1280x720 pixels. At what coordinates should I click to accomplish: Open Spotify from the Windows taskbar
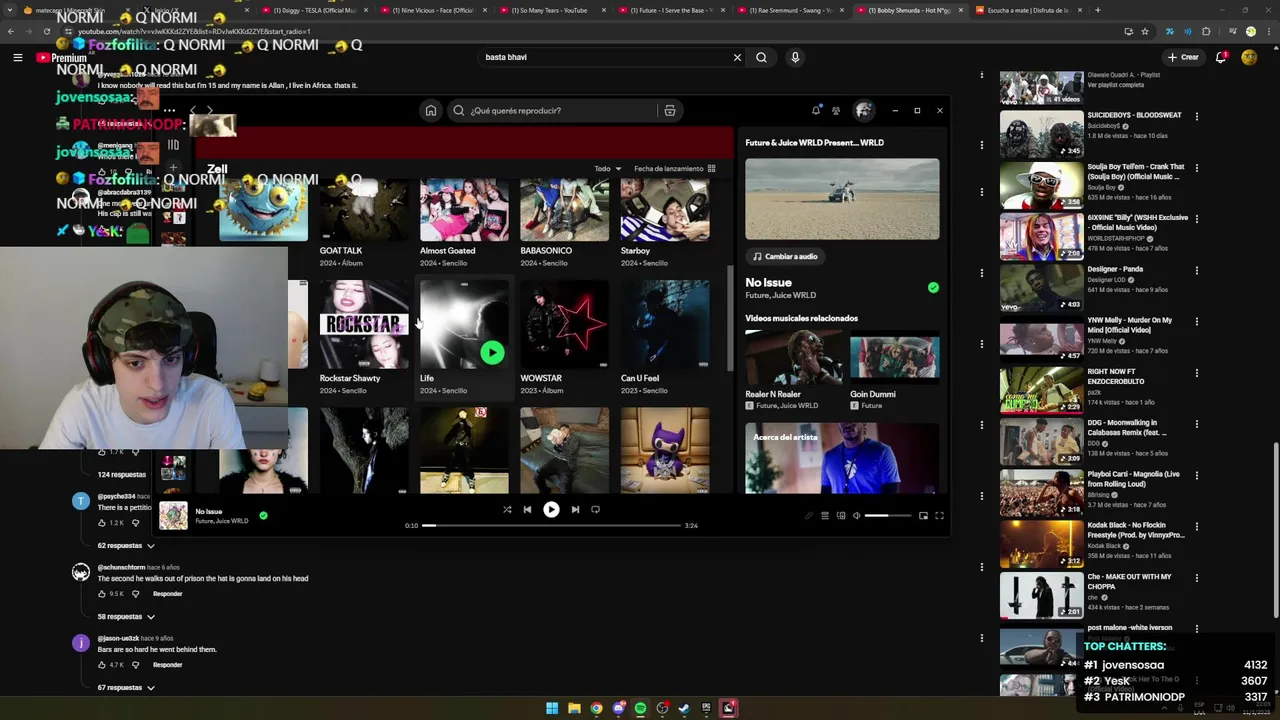pyautogui.click(x=640, y=708)
